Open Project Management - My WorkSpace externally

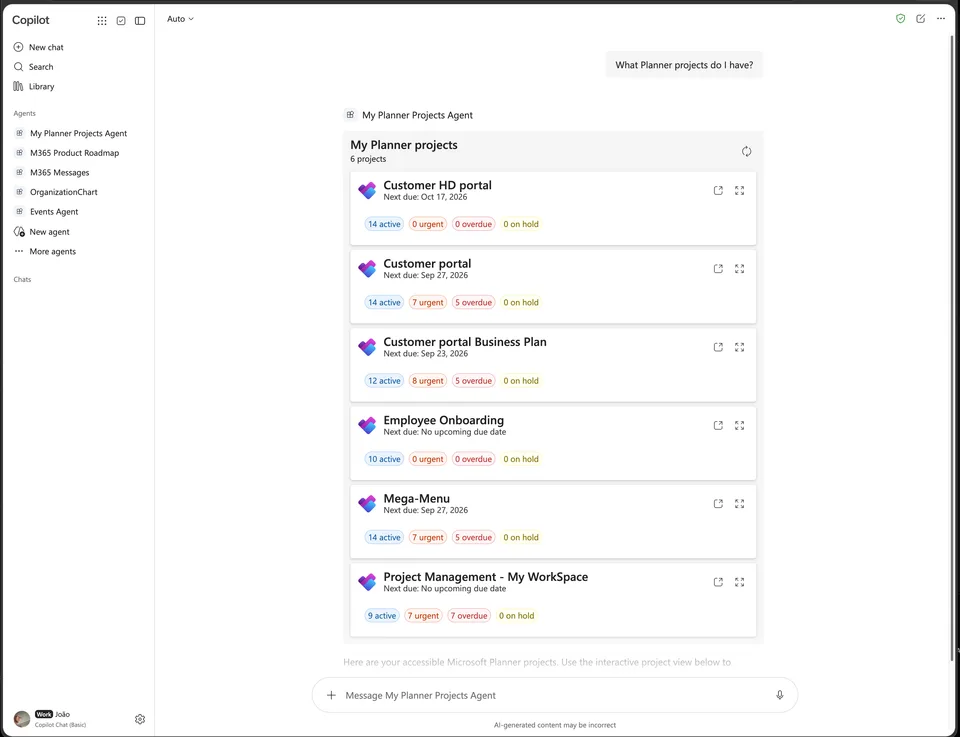(718, 582)
